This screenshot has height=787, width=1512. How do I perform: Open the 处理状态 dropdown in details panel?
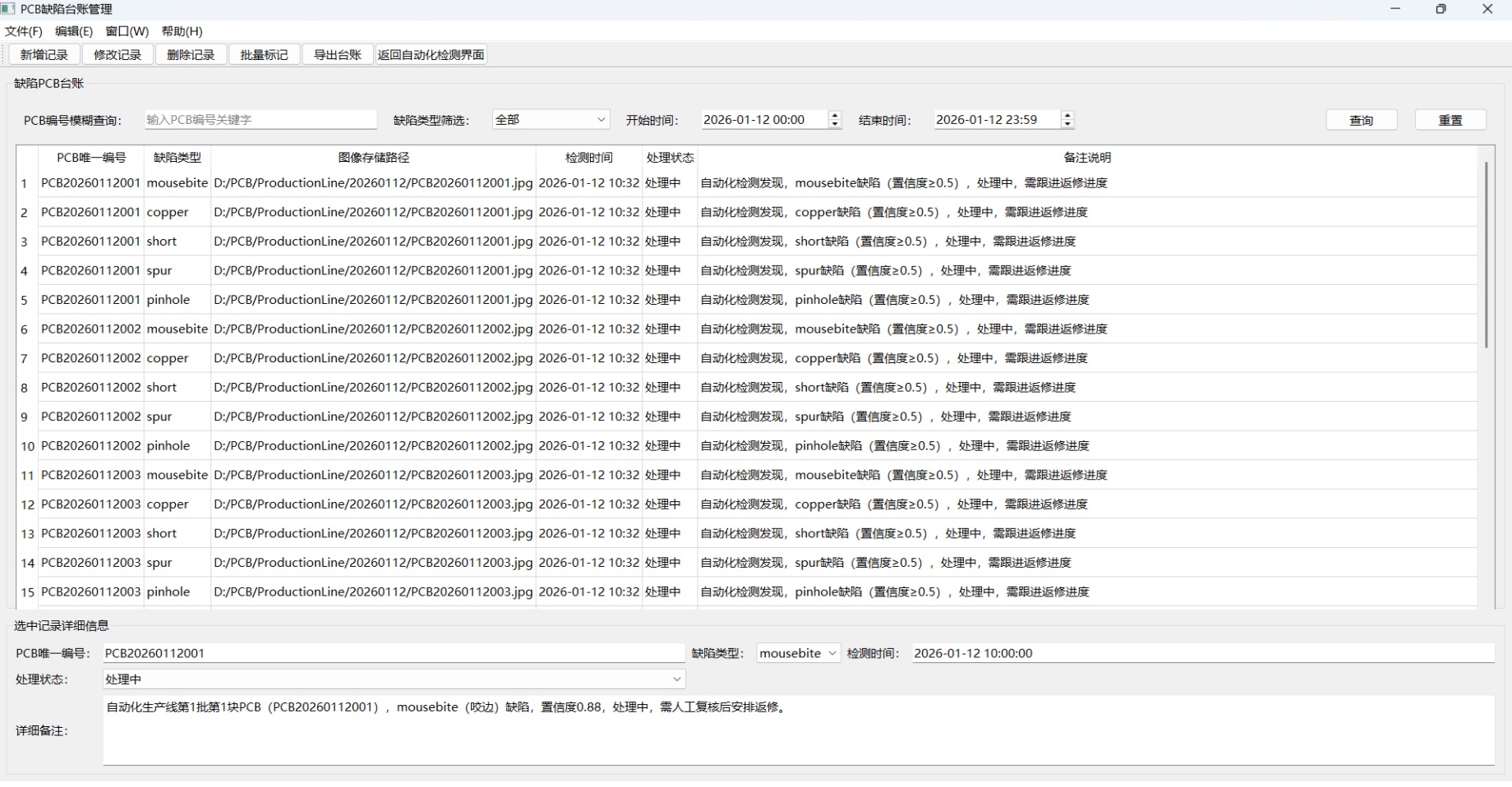(394, 679)
